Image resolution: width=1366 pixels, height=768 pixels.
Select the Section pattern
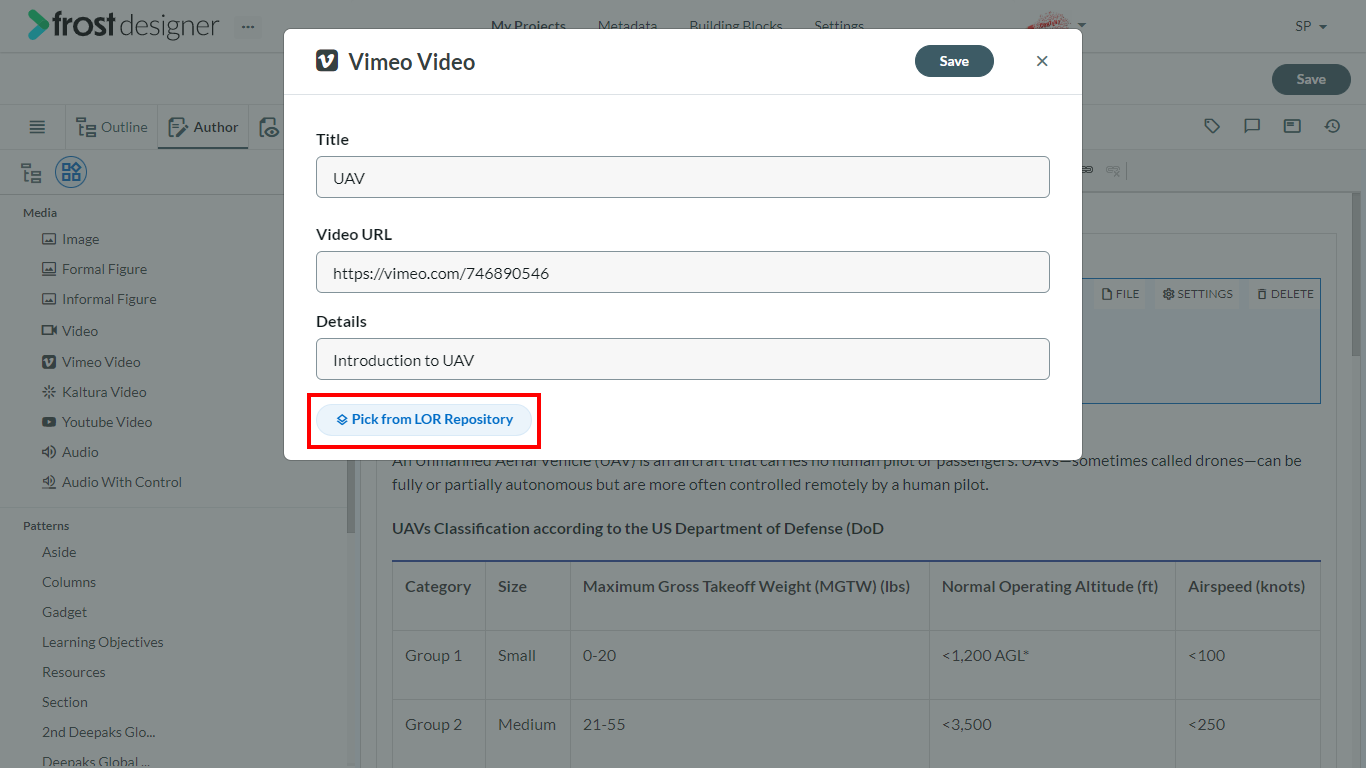tap(65, 702)
